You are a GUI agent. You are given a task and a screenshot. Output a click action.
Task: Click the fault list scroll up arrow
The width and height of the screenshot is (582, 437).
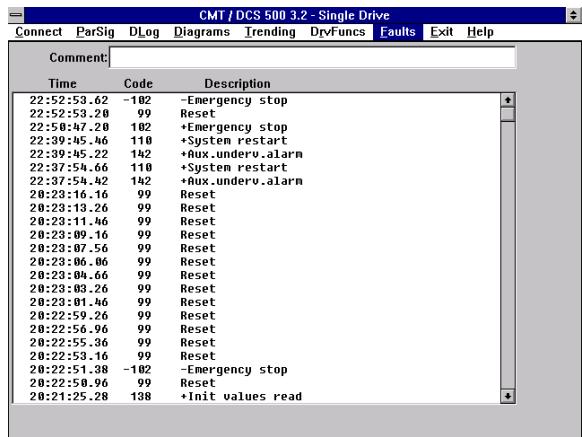tap(507, 100)
